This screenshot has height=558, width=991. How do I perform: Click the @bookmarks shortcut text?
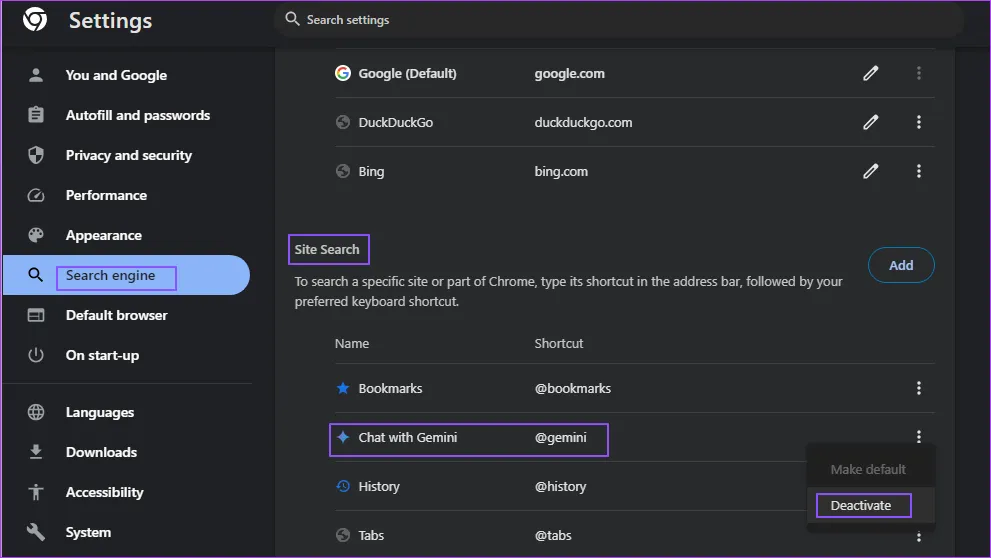click(x=573, y=389)
